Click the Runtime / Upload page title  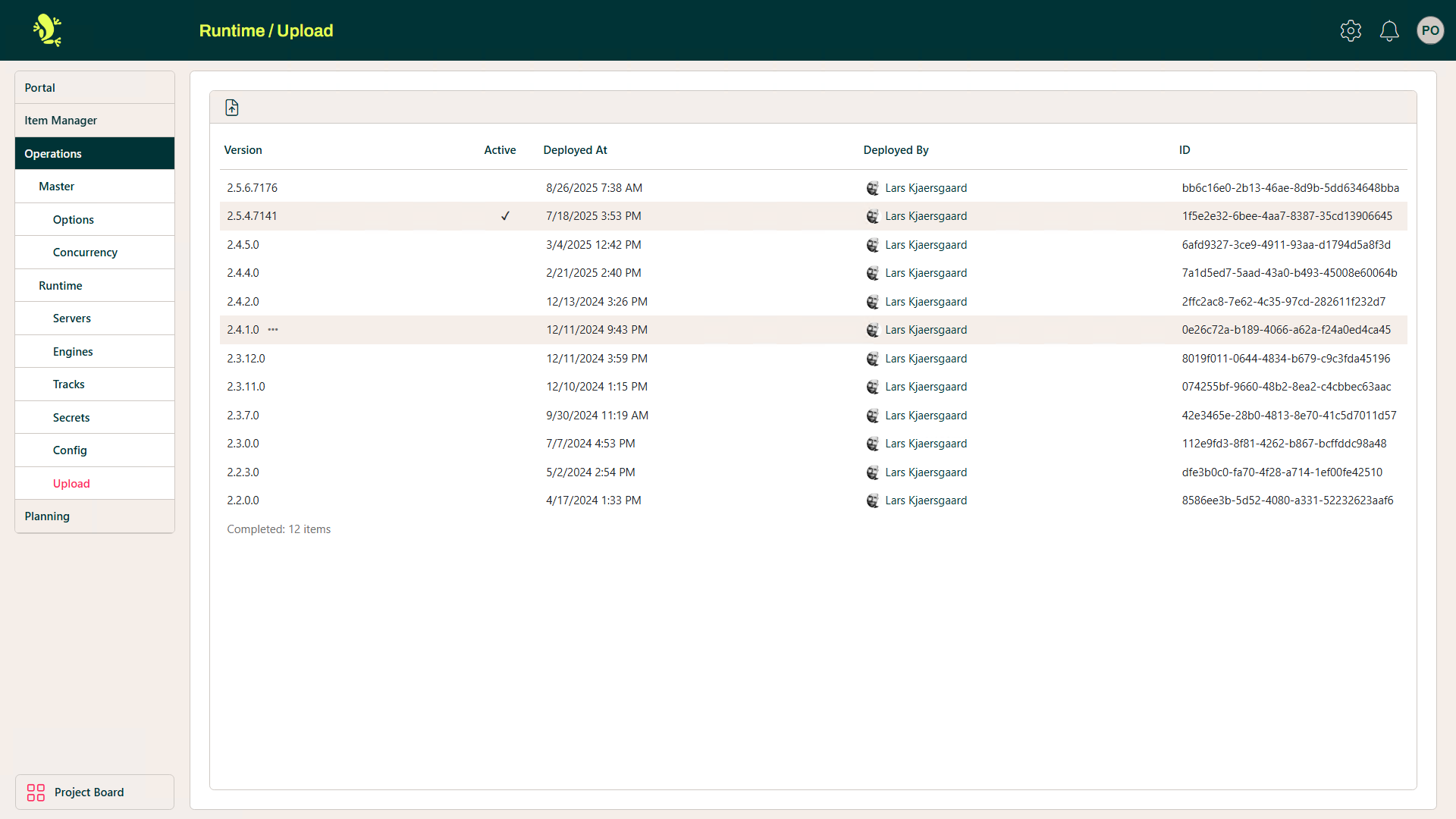(x=266, y=30)
